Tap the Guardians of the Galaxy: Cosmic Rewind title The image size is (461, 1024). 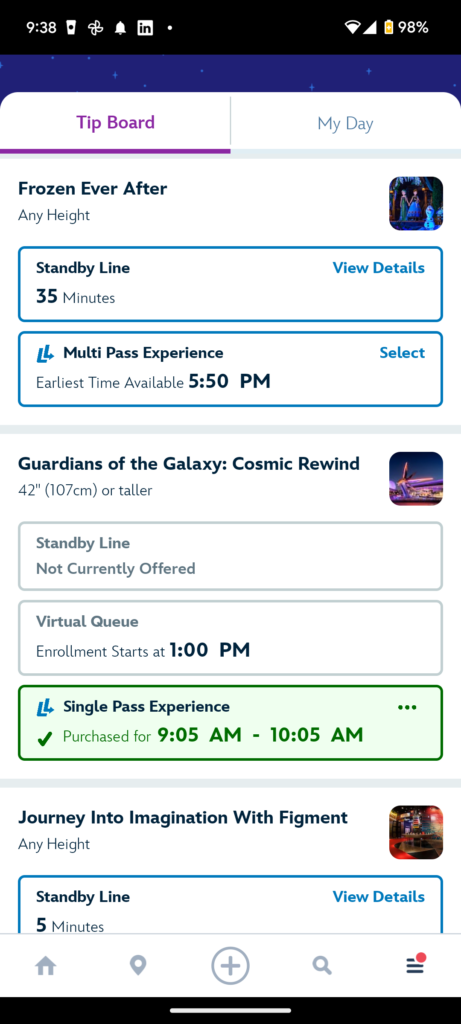[189, 464]
